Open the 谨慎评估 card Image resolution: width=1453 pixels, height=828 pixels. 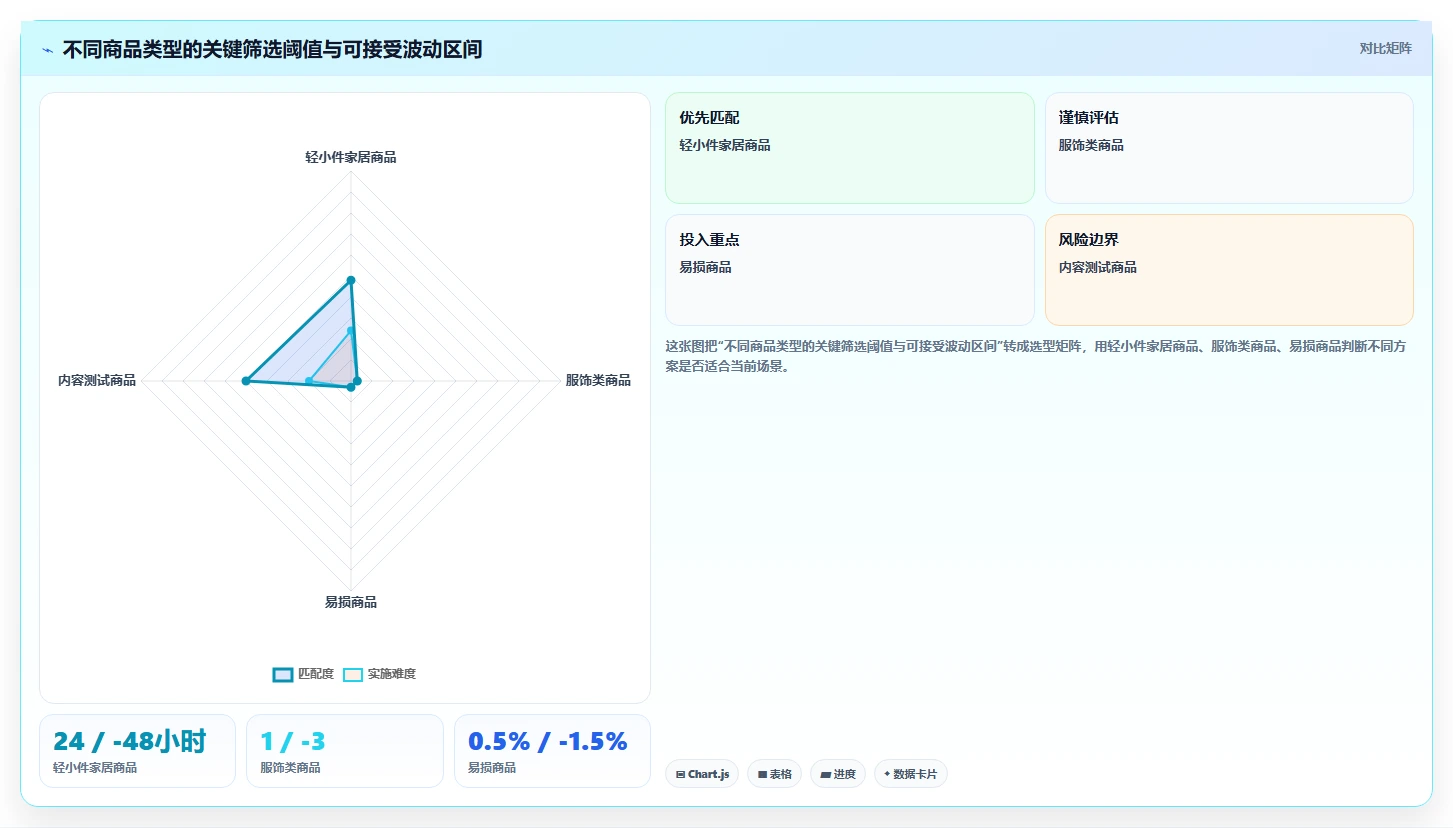point(1229,148)
